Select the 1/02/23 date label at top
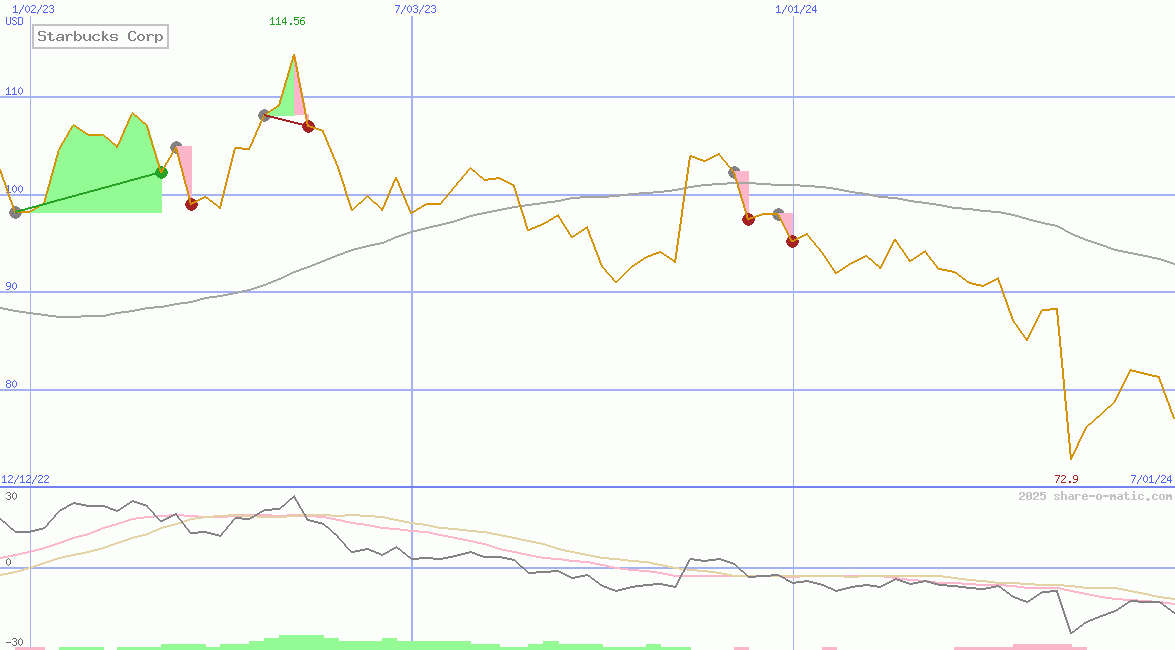 33,9
